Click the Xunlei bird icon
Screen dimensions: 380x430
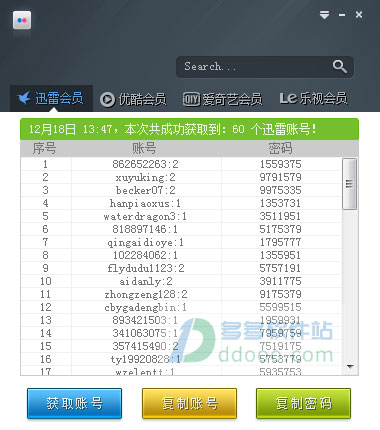click(24, 98)
